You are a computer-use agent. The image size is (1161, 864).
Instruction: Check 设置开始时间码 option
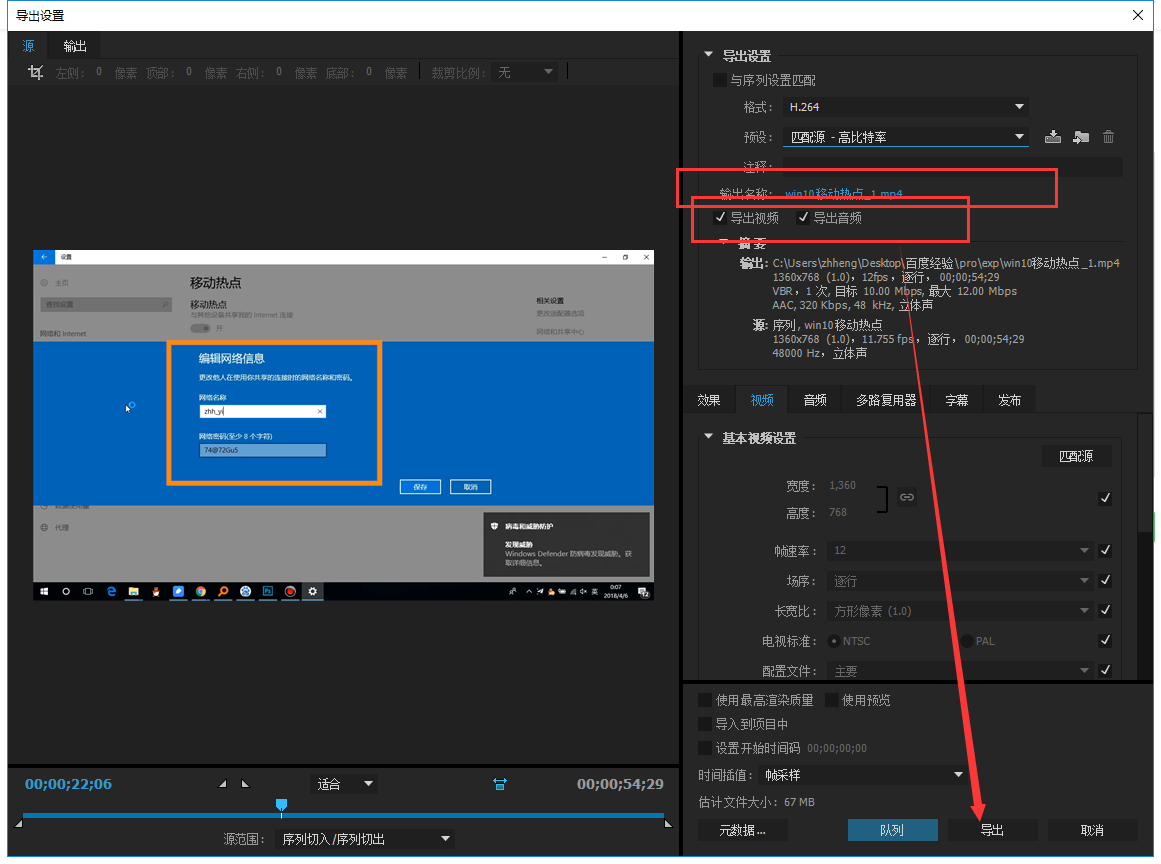coord(705,748)
